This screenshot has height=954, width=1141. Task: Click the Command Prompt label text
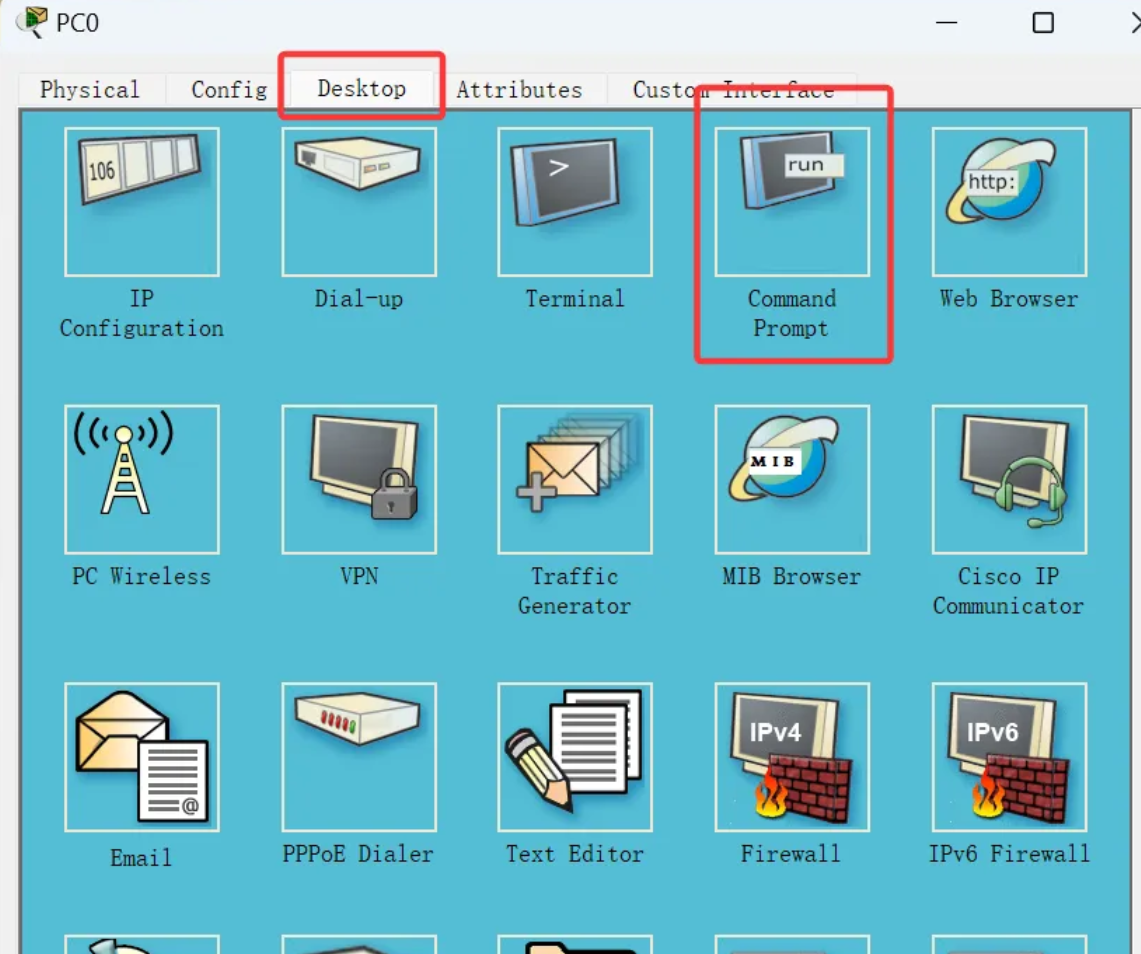pos(792,314)
